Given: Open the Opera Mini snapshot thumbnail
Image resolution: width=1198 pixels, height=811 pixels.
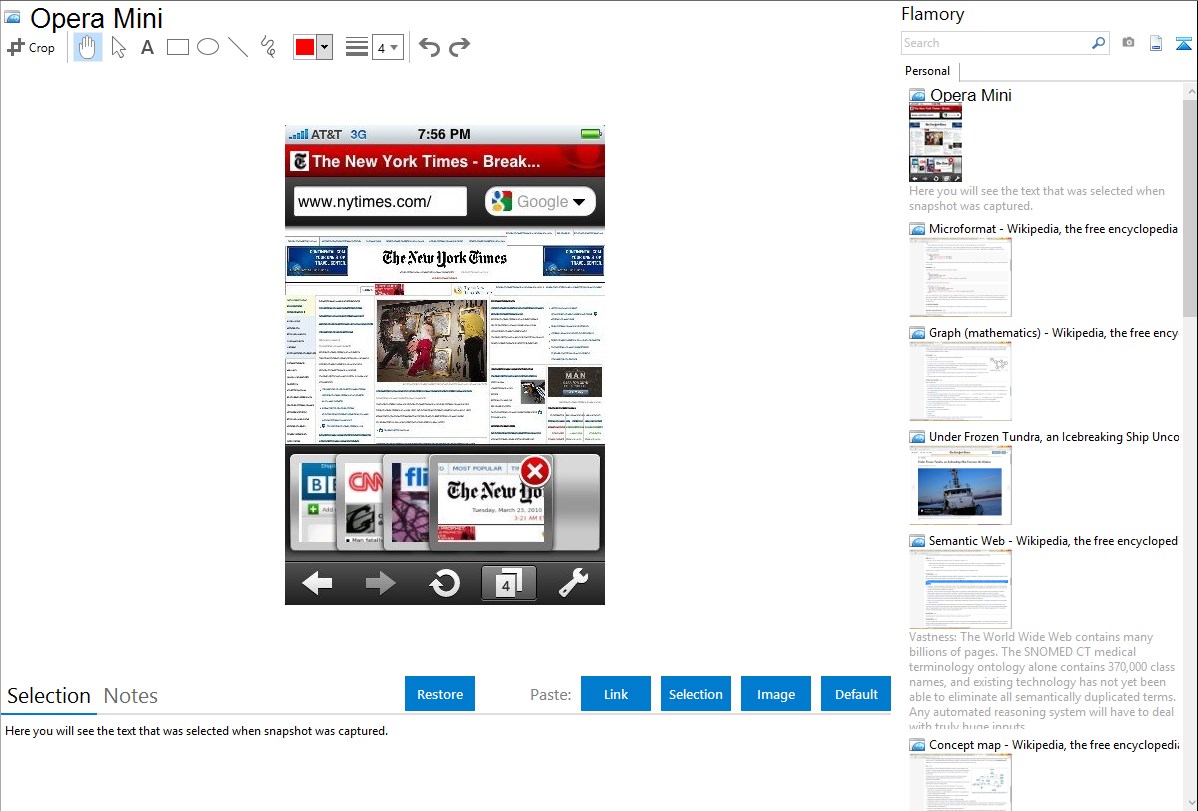Looking at the screenshot, I should click(935, 143).
